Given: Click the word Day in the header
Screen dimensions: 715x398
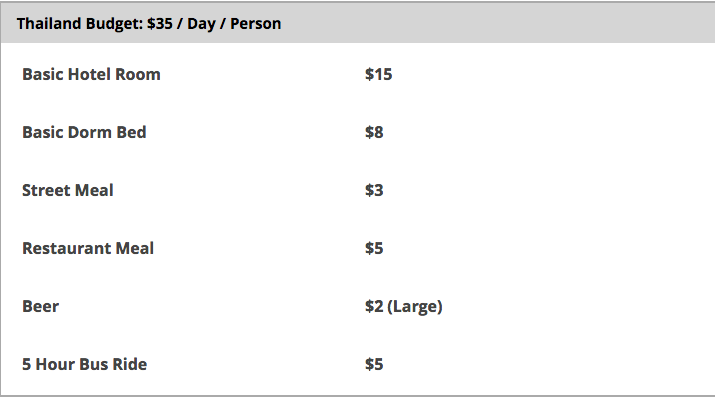Looking at the screenshot, I should coord(201,24).
